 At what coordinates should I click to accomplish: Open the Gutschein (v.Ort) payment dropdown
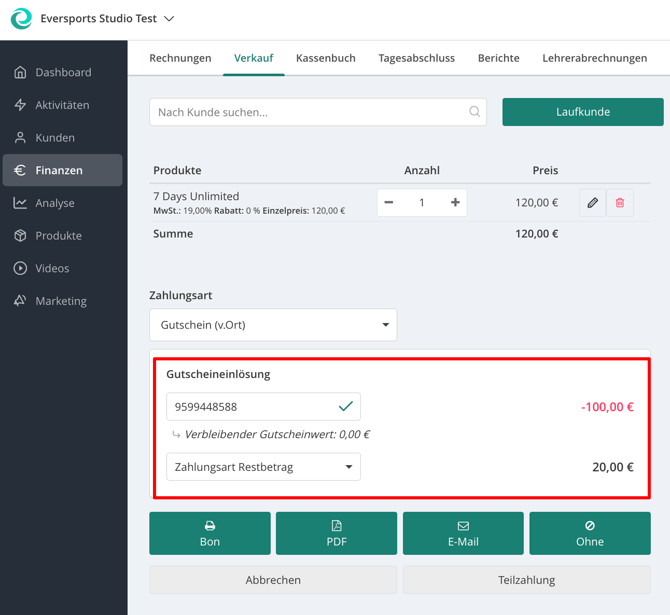tap(273, 325)
